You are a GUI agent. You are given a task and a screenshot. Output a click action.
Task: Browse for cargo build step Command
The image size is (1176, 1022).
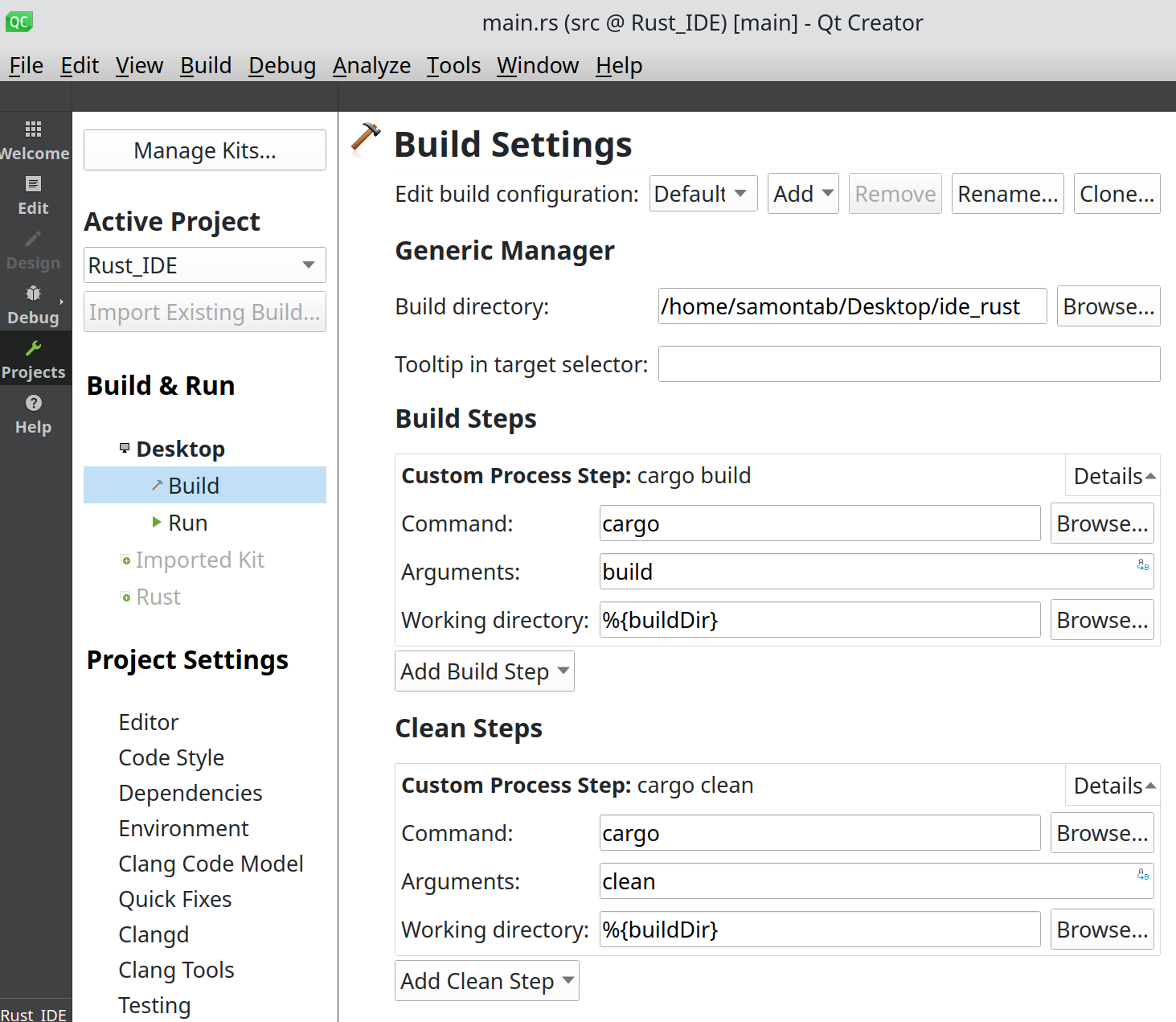tap(1102, 523)
